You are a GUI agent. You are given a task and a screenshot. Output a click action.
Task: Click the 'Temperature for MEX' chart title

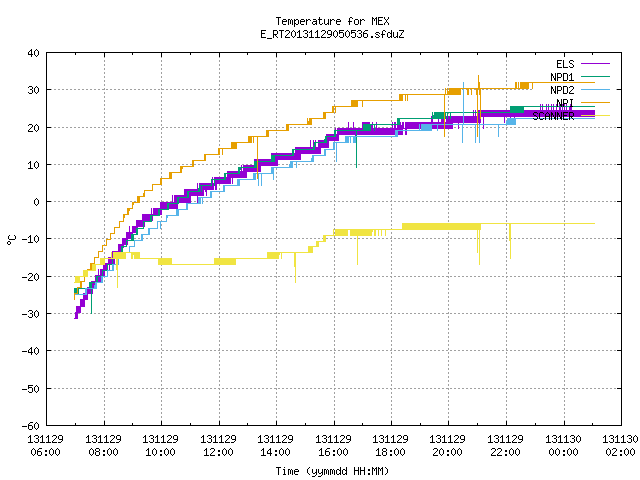(x=332, y=21)
